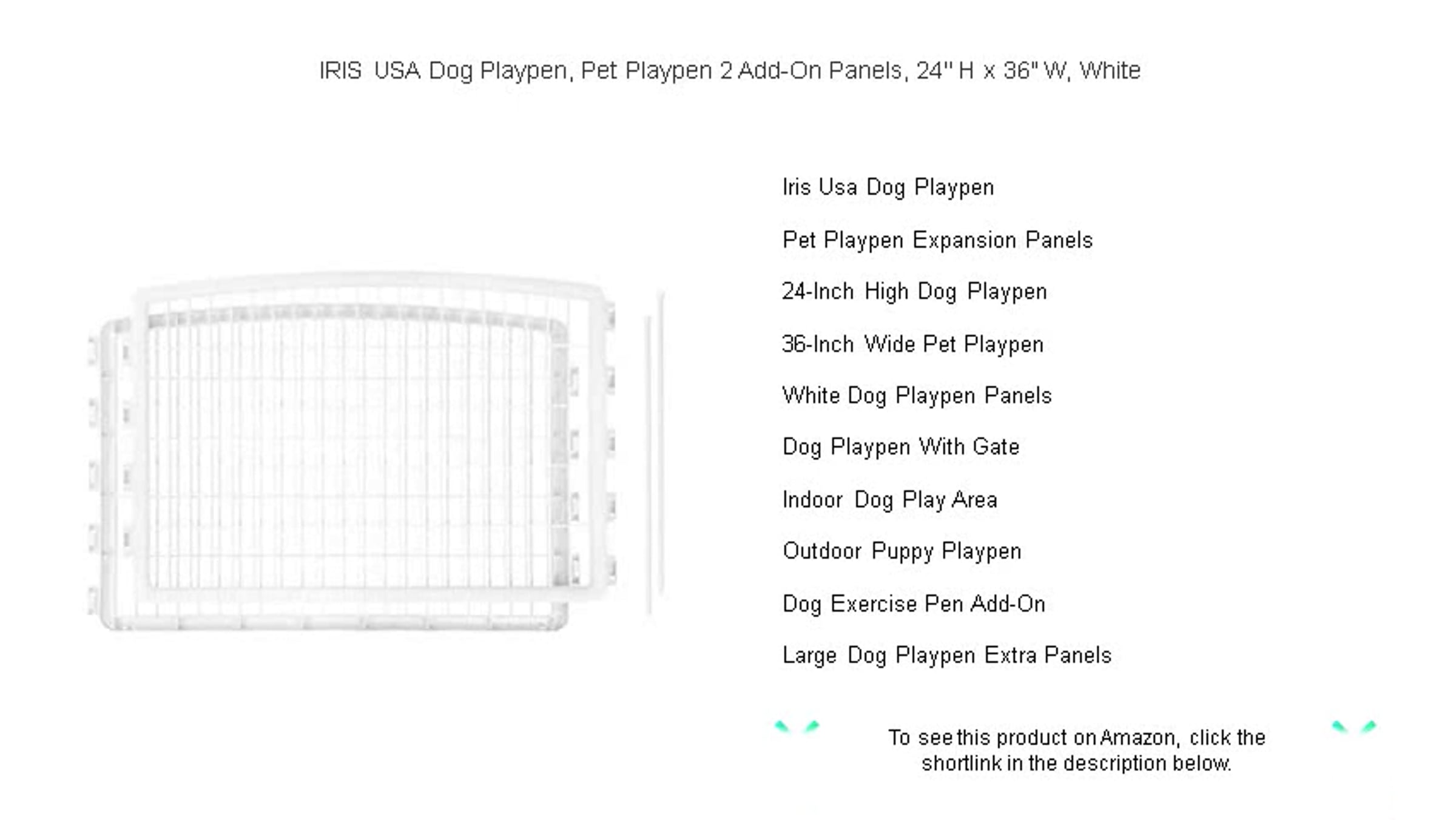This screenshot has height=820, width=1456.
Task: Select 'Pet Playpen Expansion Panels' line
Action: point(937,240)
